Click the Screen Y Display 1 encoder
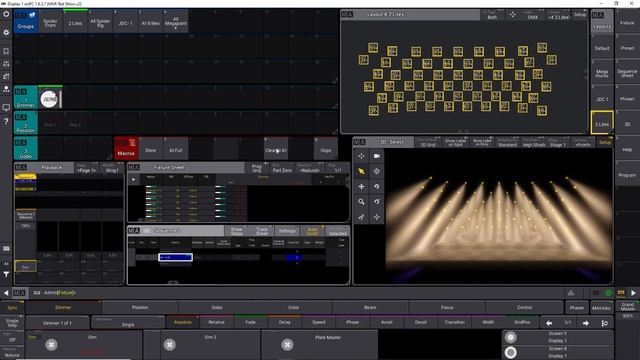640x360 pixels. 558,337
